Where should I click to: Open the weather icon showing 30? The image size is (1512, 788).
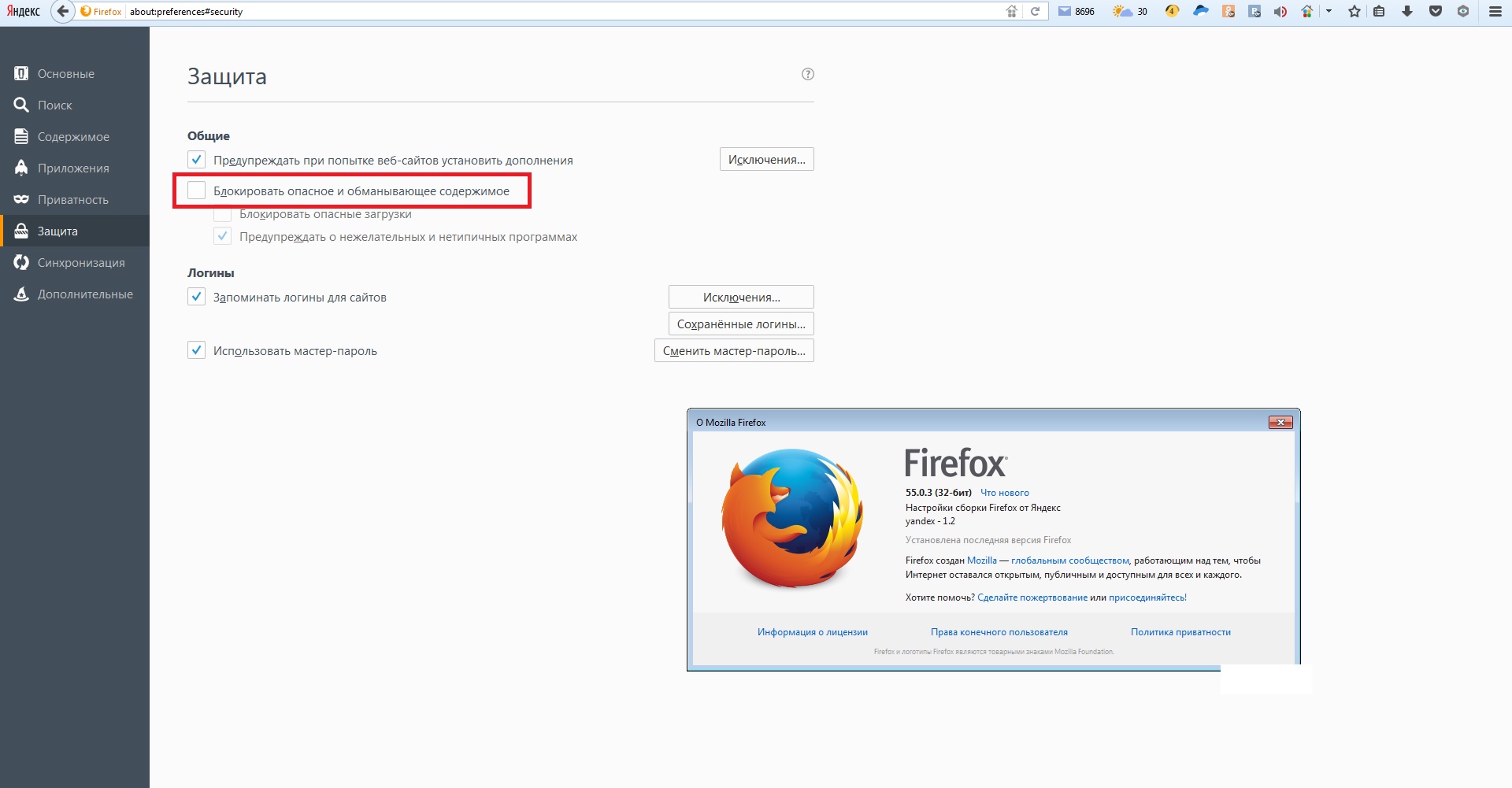pyautogui.click(x=1130, y=11)
